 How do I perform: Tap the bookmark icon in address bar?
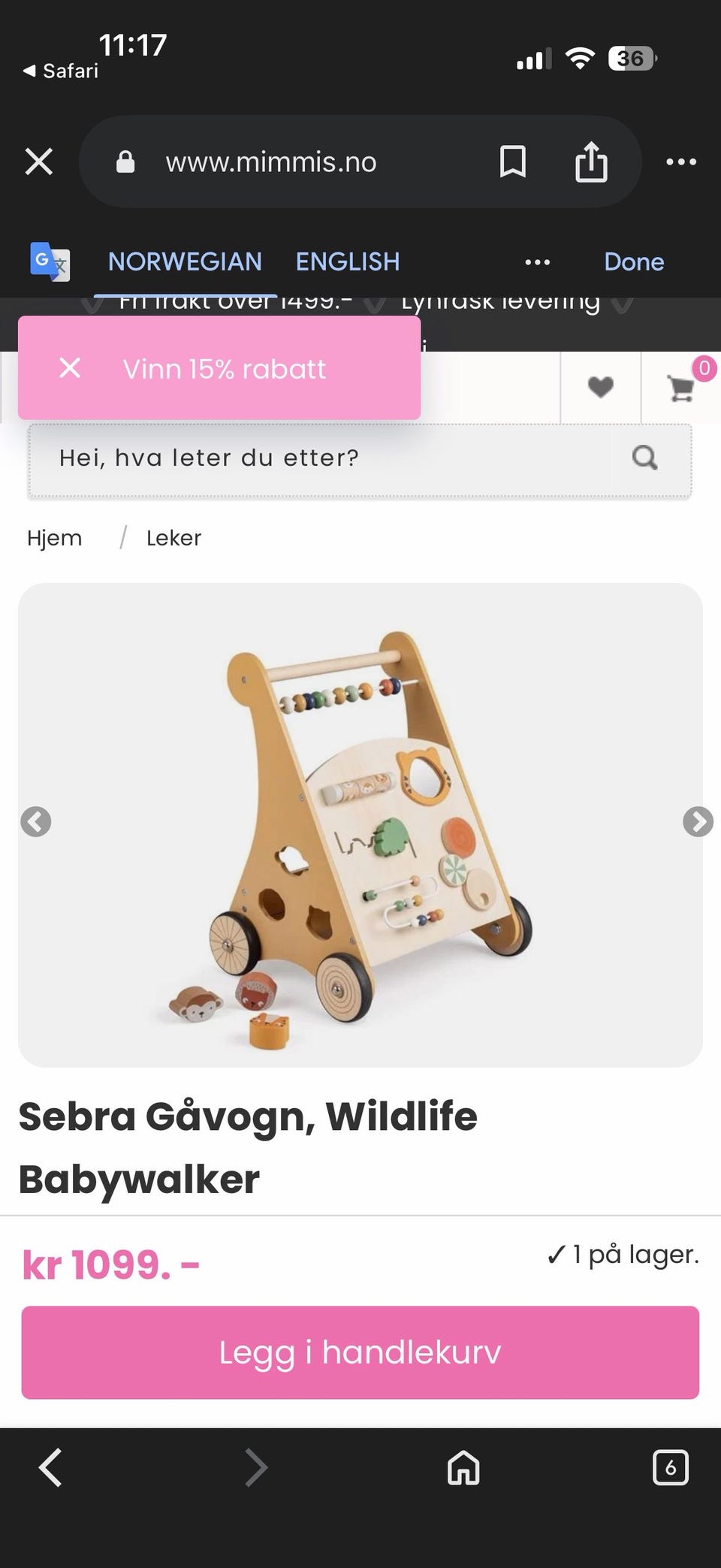point(513,162)
